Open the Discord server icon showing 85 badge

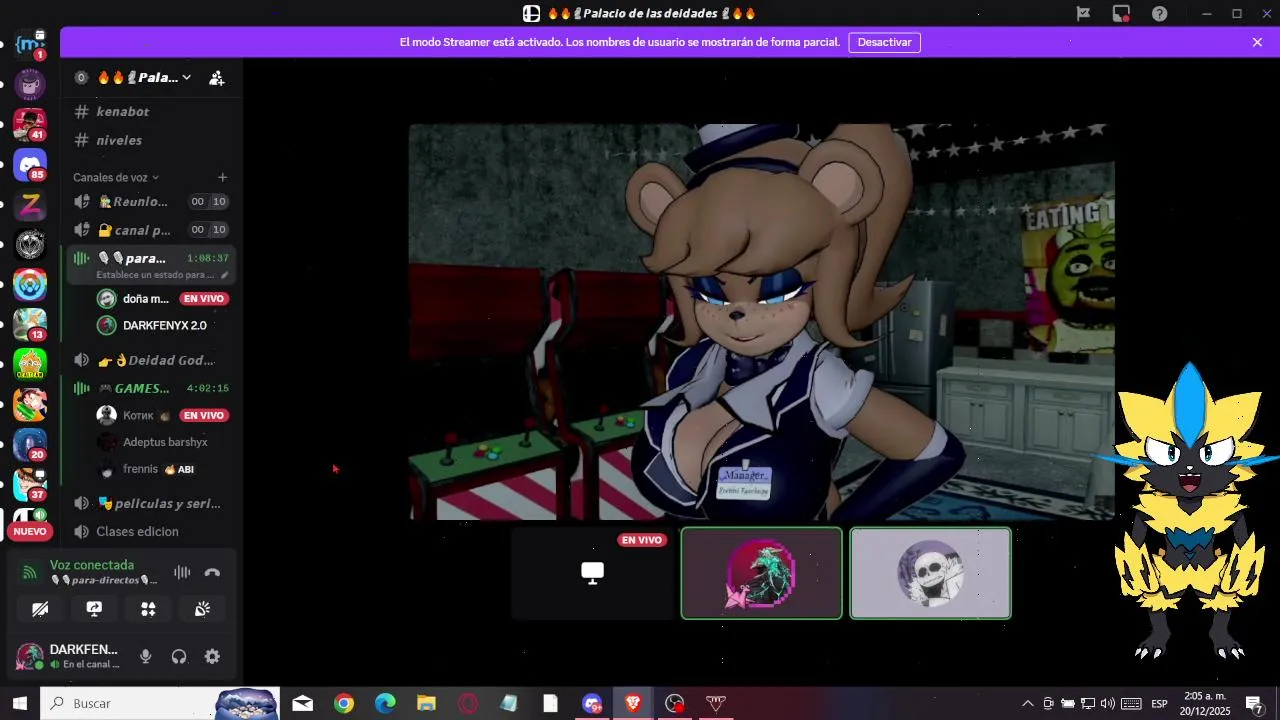pos(30,164)
